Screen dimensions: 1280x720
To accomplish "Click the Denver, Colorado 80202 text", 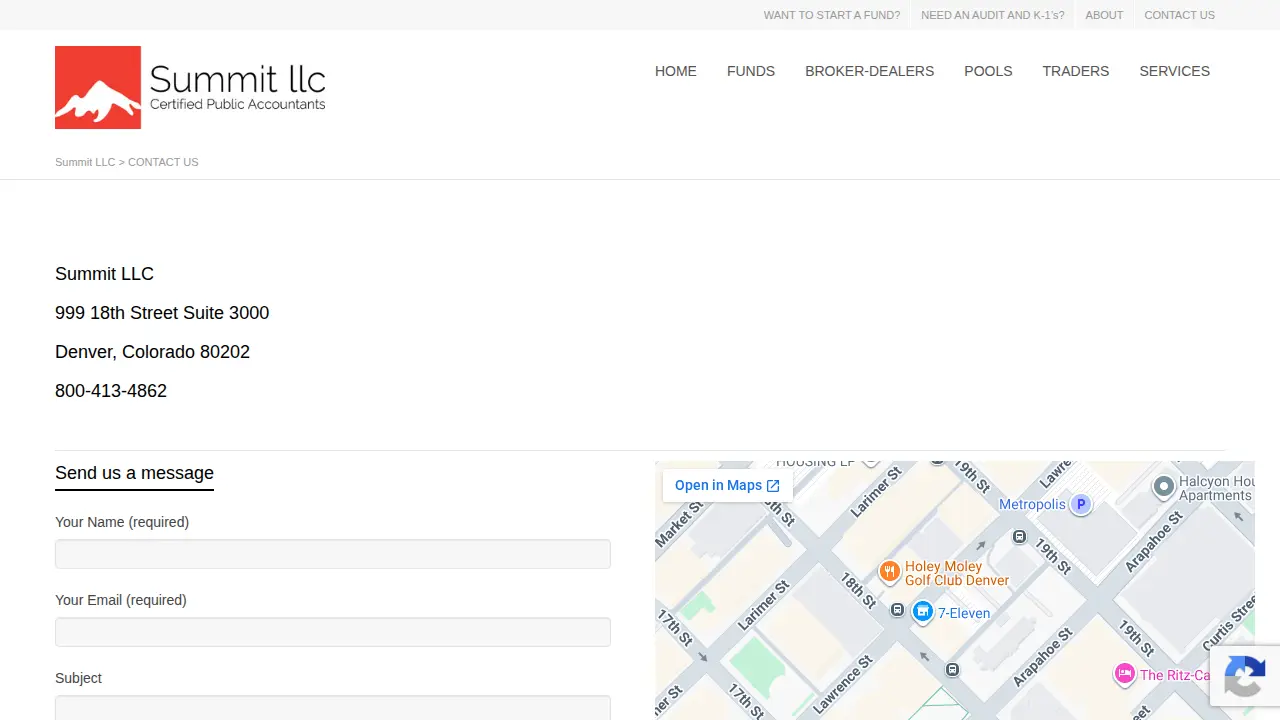I will click(x=152, y=352).
